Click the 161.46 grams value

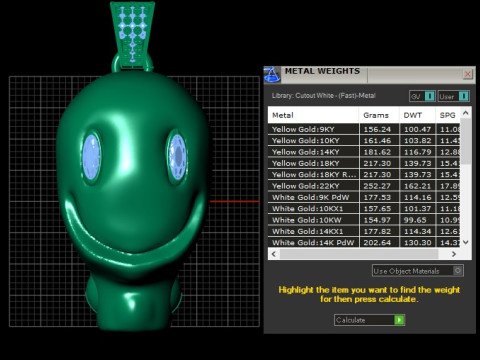[377, 141]
